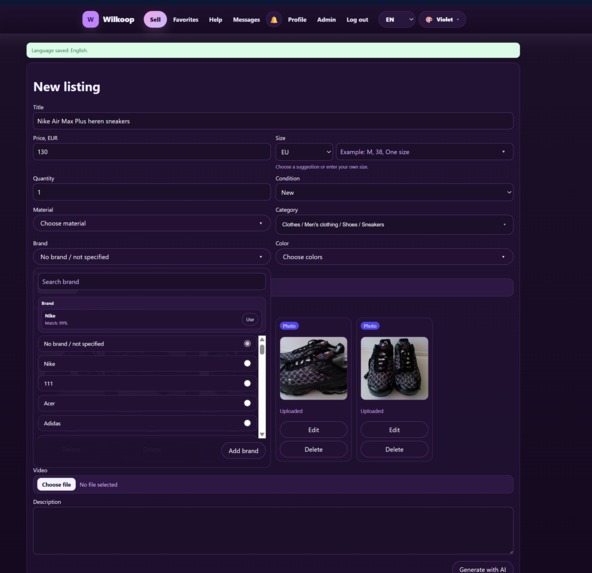Click the brand list scrollbar thumb
The height and width of the screenshot is (573, 592).
[x=262, y=350]
